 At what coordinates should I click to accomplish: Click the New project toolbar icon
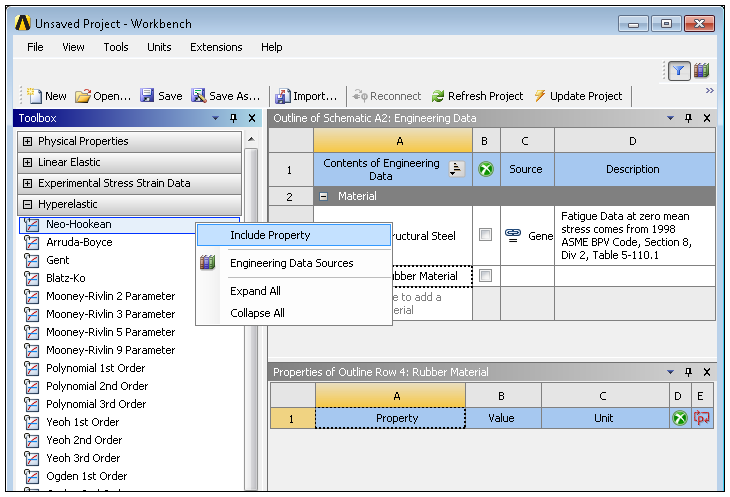coord(34,96)
